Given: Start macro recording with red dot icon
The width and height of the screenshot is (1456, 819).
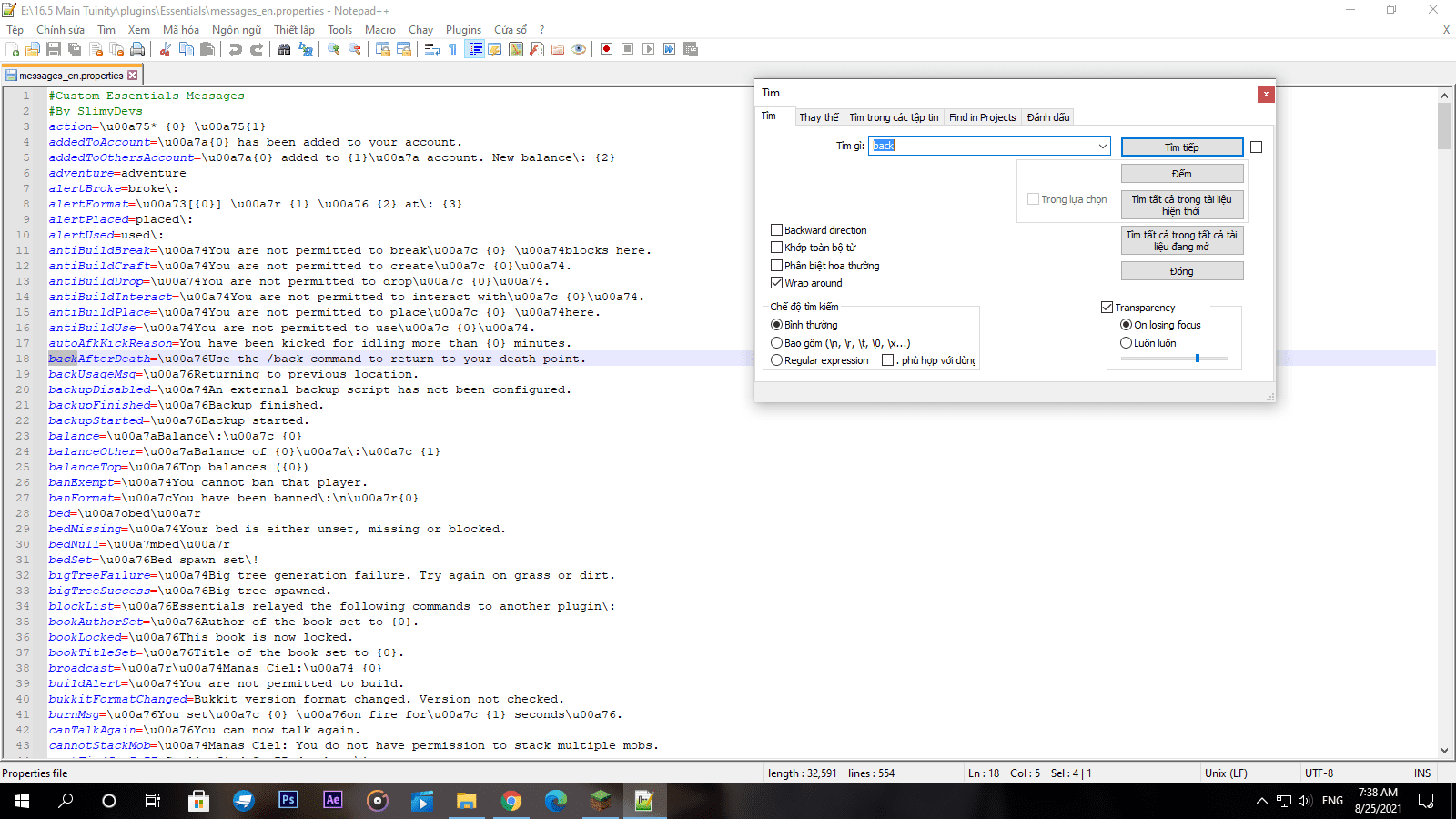Looking at the screenshot, I should (x=606, y=49).
